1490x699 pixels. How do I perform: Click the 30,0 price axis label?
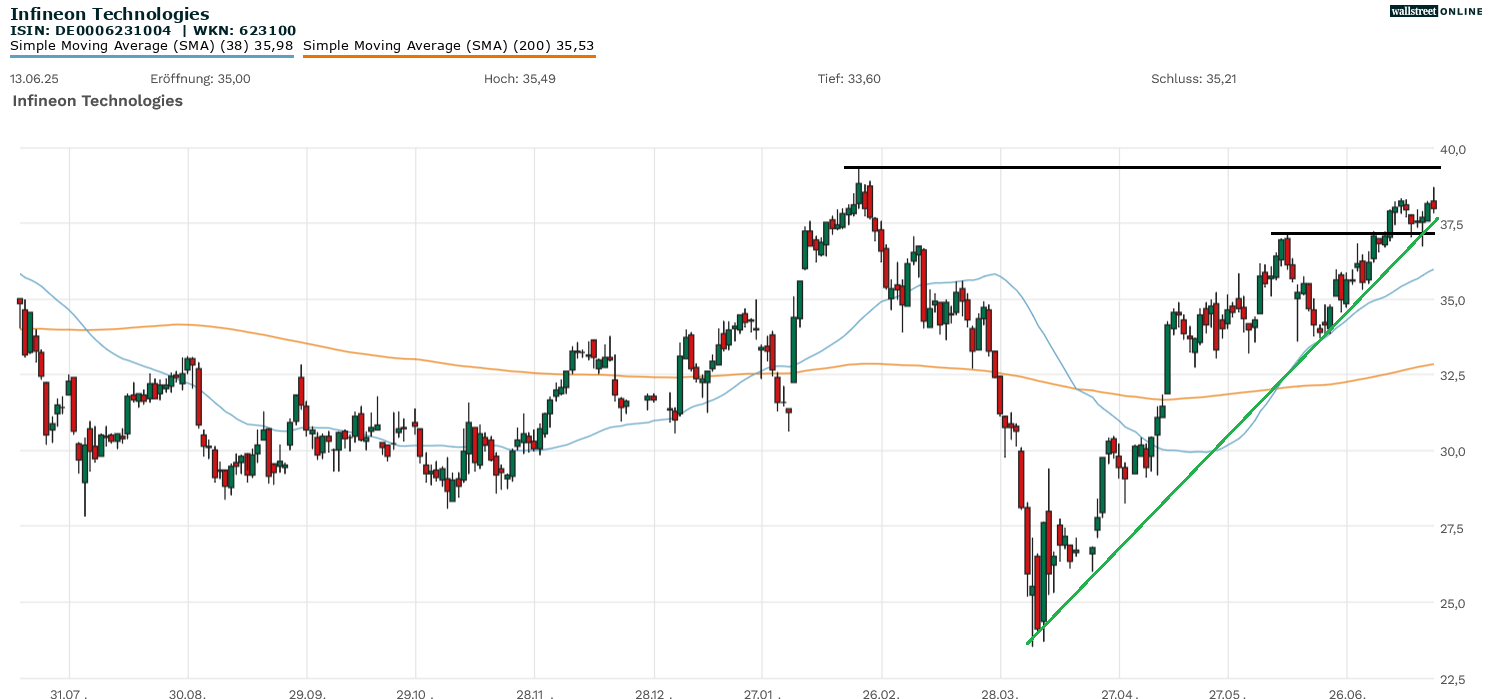pyautogui.click(x=1454, y=451)
